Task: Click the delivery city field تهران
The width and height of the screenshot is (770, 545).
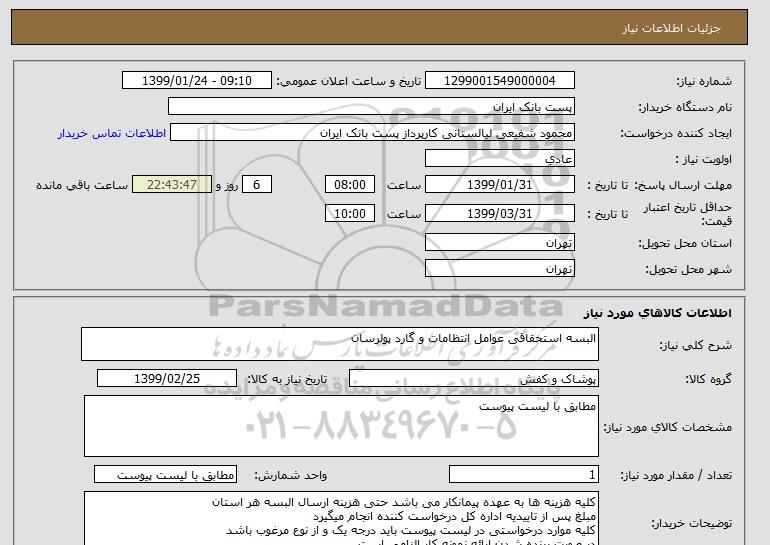Action: click(499, 269)
